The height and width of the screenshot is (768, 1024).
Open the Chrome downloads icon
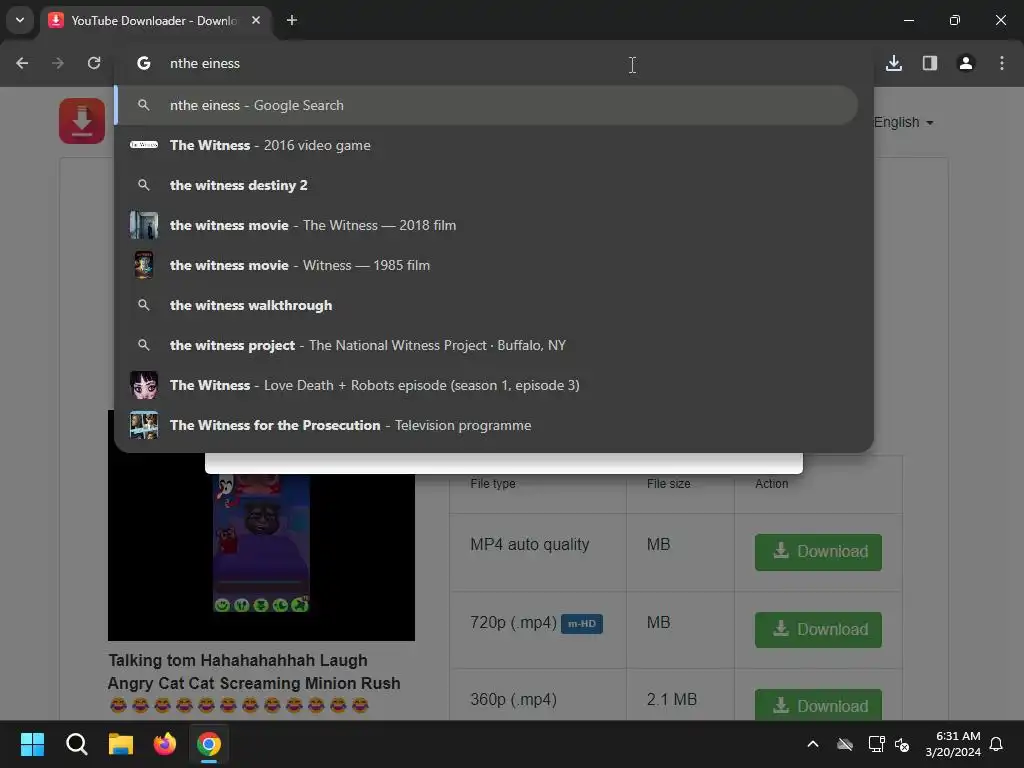coord(894,63)
